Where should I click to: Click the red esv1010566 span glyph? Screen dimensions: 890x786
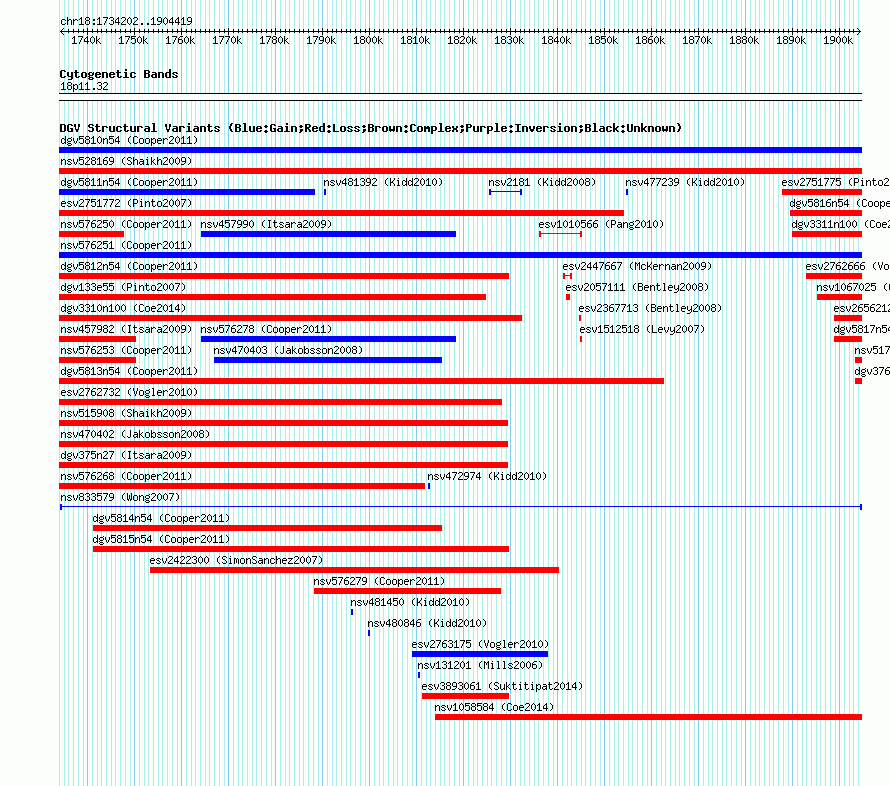560,234
